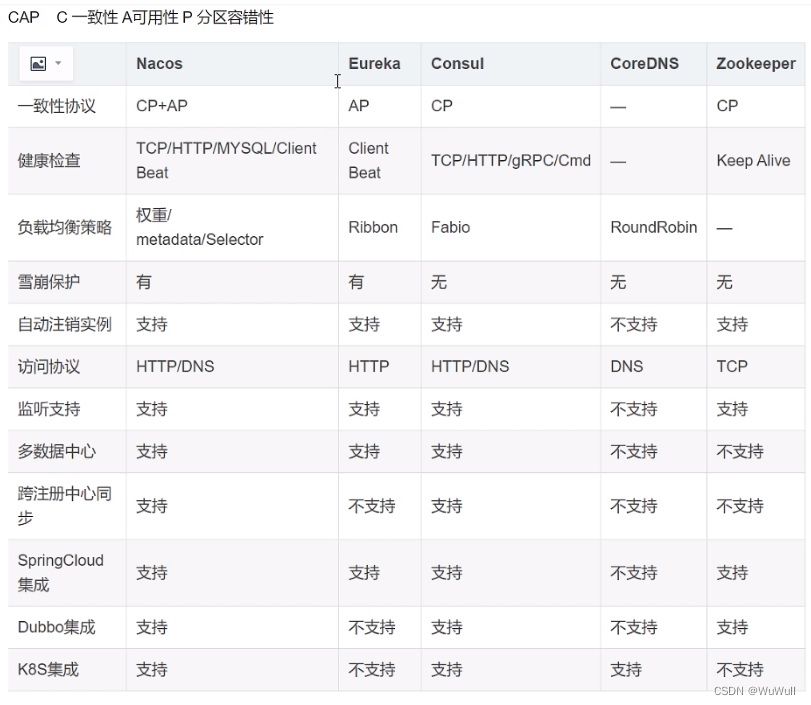811x705 pixels.
Task: Select the Fabio cell under Consul
Action: coord(450,227)
